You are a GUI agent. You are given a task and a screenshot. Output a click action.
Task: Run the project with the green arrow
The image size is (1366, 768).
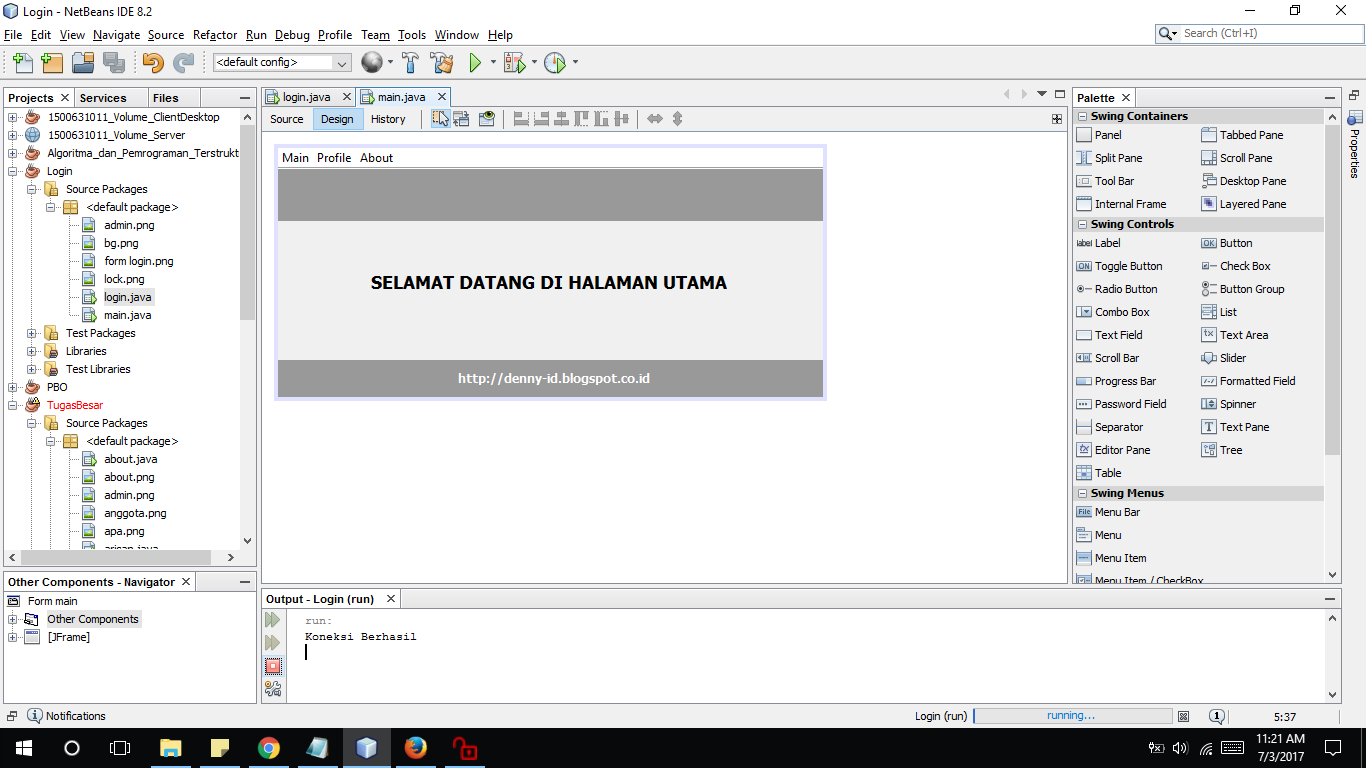tap(473, 62)
